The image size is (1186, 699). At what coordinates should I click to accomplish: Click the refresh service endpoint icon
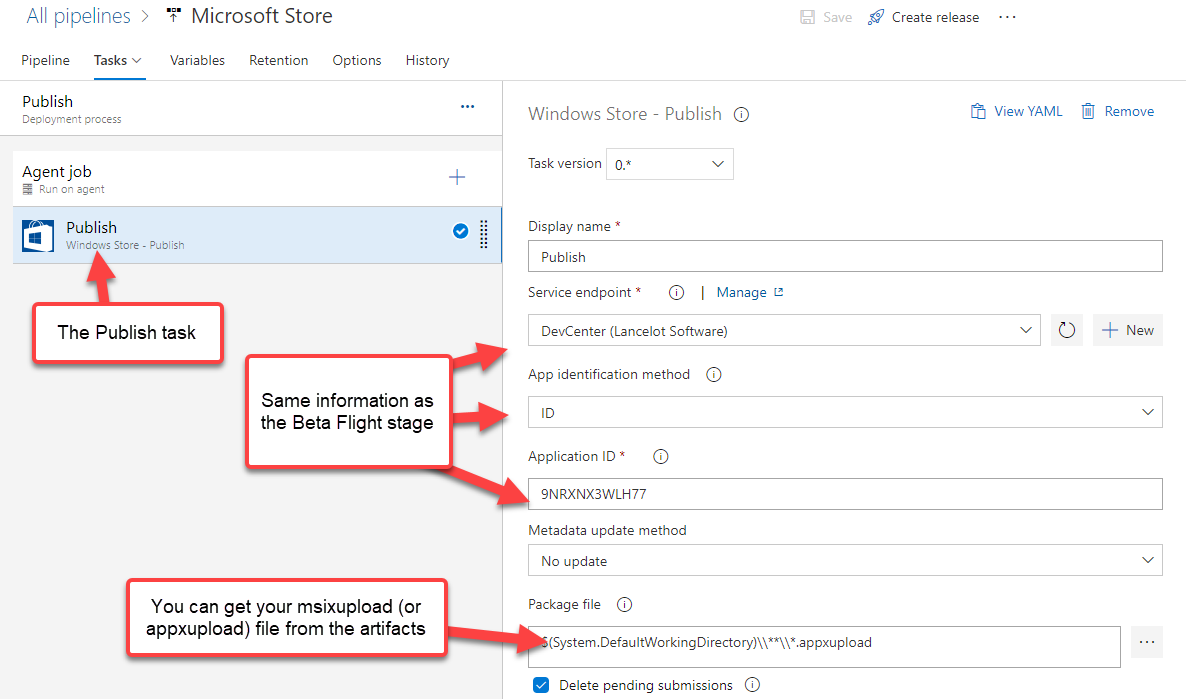point(1067,330)
